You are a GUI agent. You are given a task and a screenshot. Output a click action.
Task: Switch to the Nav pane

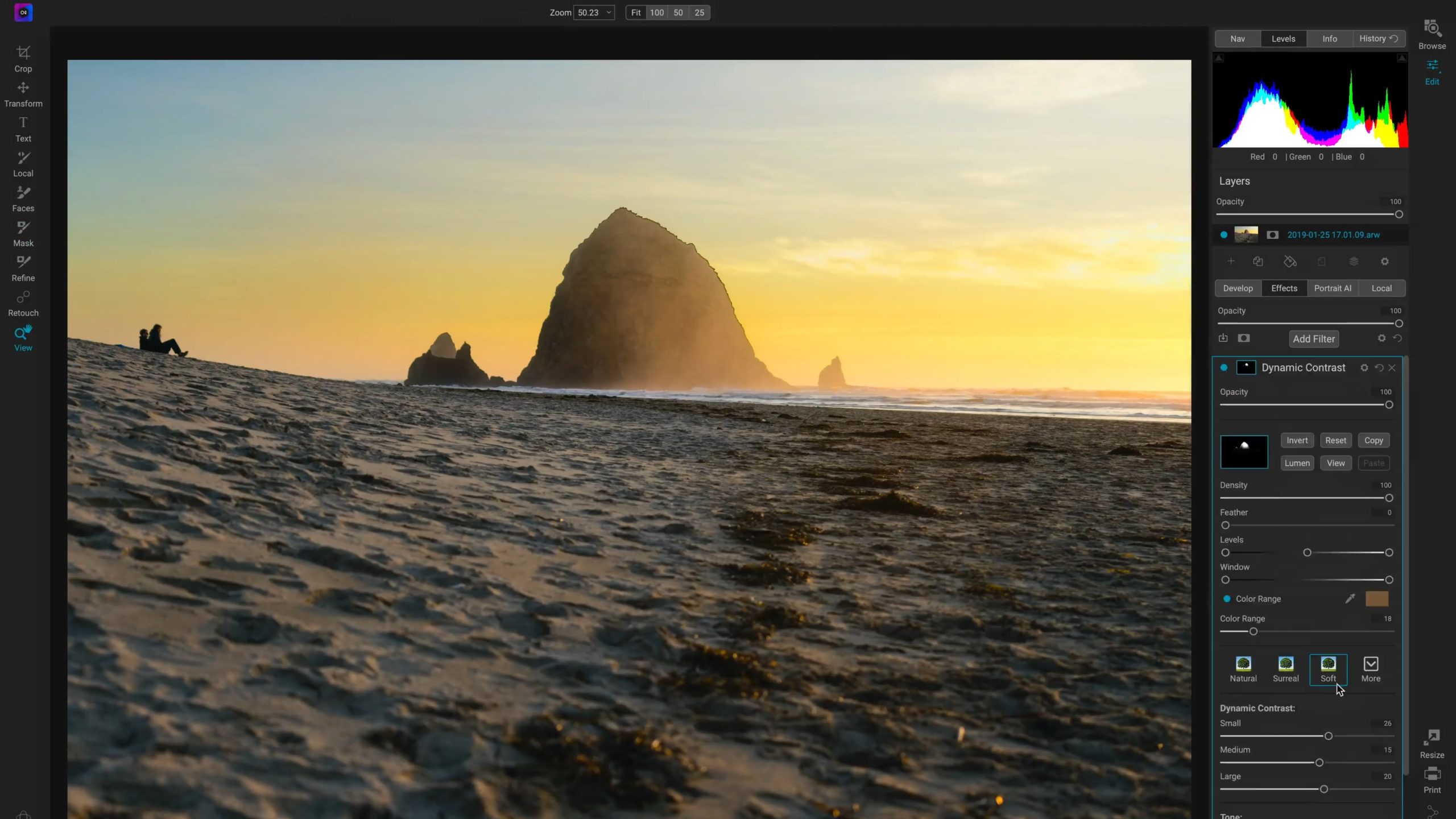coord(1238,39)
